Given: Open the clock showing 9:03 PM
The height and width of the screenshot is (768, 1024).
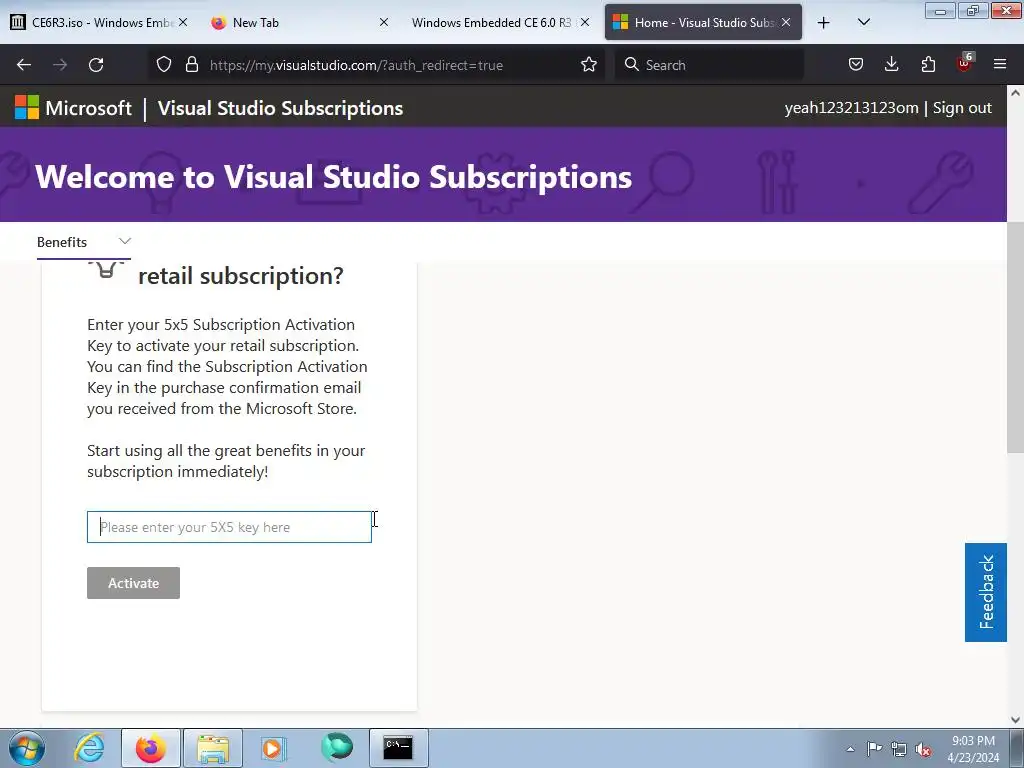Looking at the screenshot, I should (973, 749).
